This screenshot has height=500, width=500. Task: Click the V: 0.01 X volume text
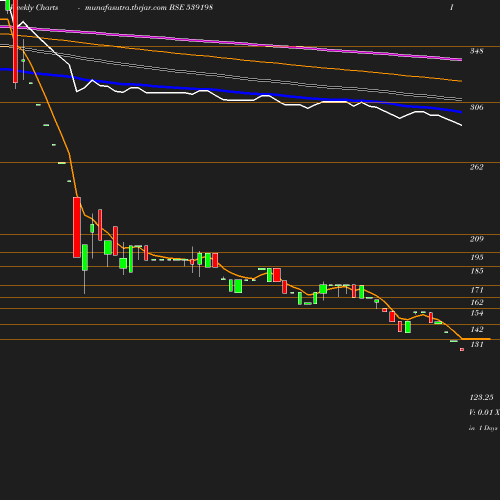tap(484, 412)
